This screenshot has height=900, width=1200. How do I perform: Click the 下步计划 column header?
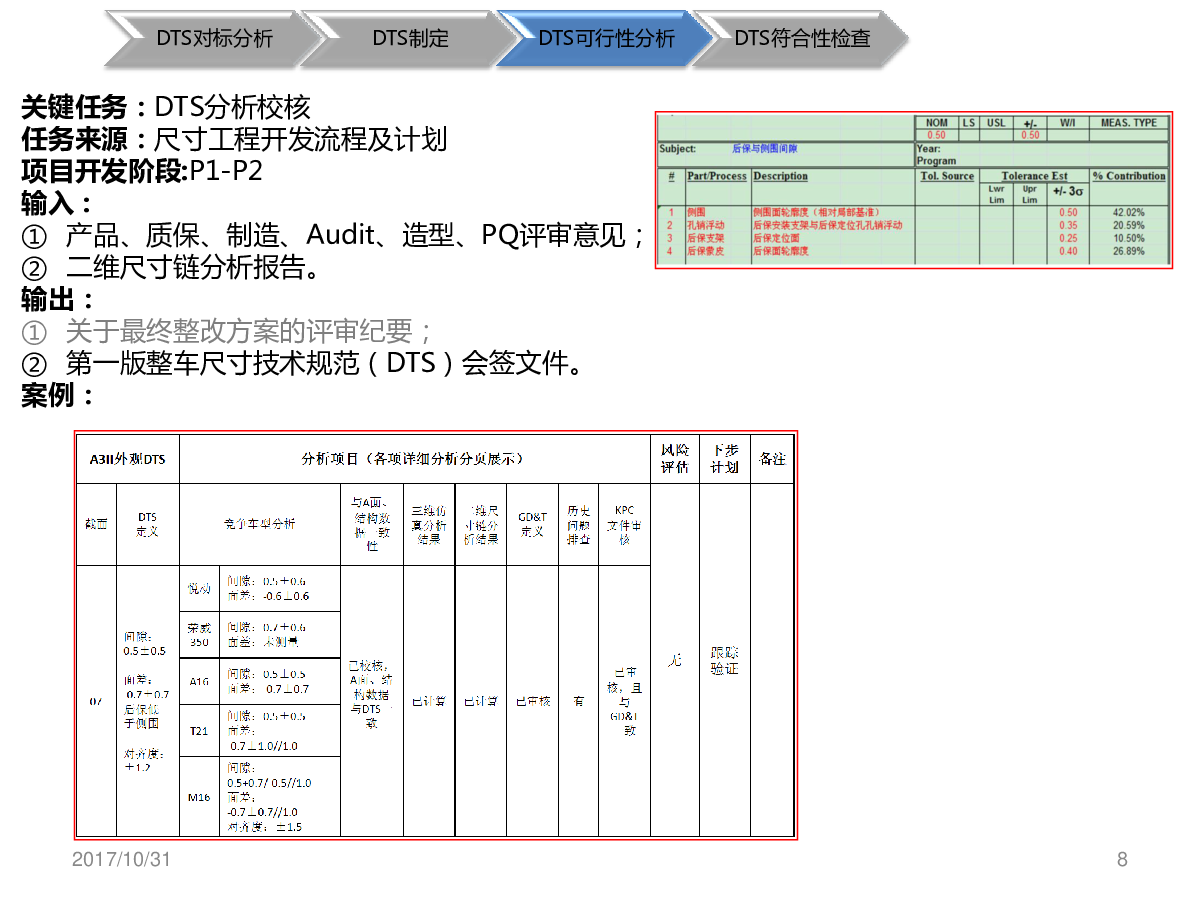click(x=724, y=459)
